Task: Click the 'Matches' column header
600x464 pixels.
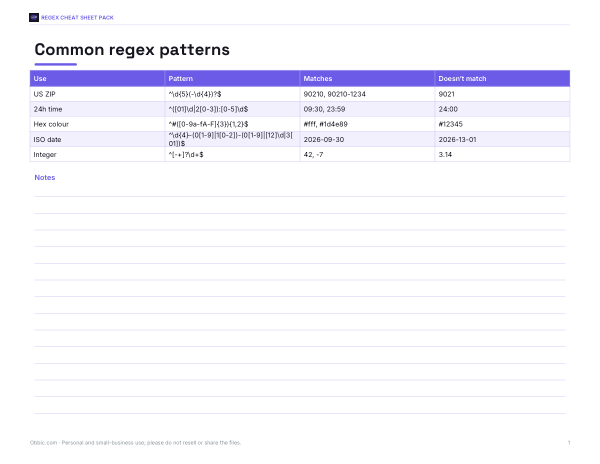Action: click(x=367, y=78)
